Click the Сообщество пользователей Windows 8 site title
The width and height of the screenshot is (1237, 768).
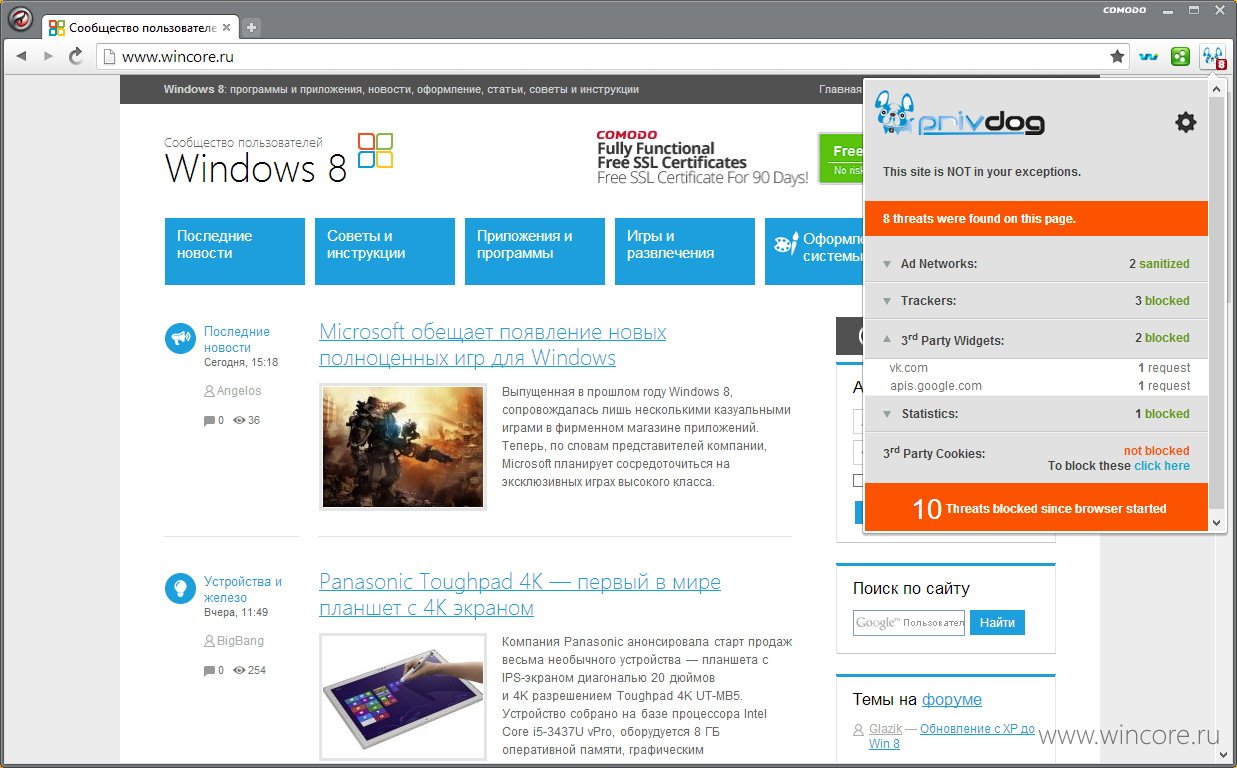[x=256, y=160]
